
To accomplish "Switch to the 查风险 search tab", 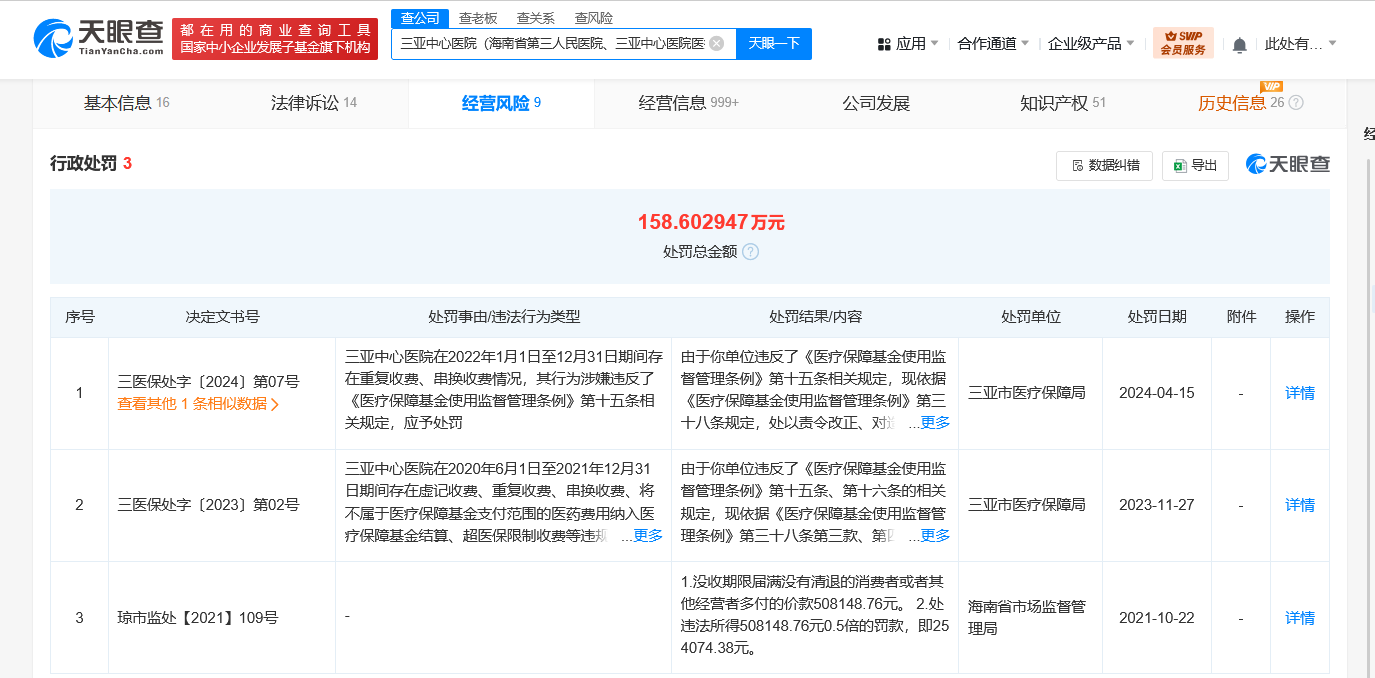I will click(x=595, y=17).
